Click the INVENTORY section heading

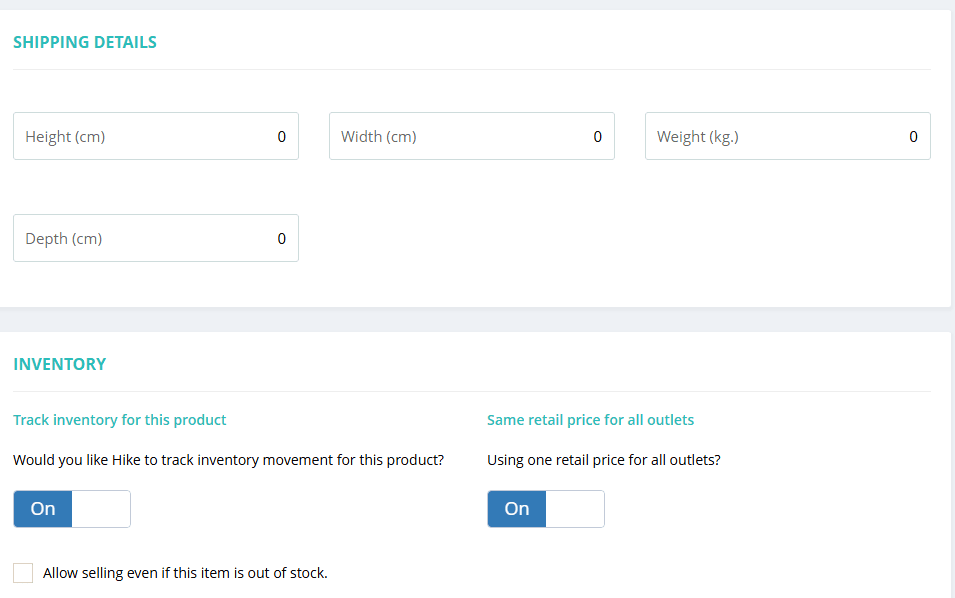[x=60, y=364]
